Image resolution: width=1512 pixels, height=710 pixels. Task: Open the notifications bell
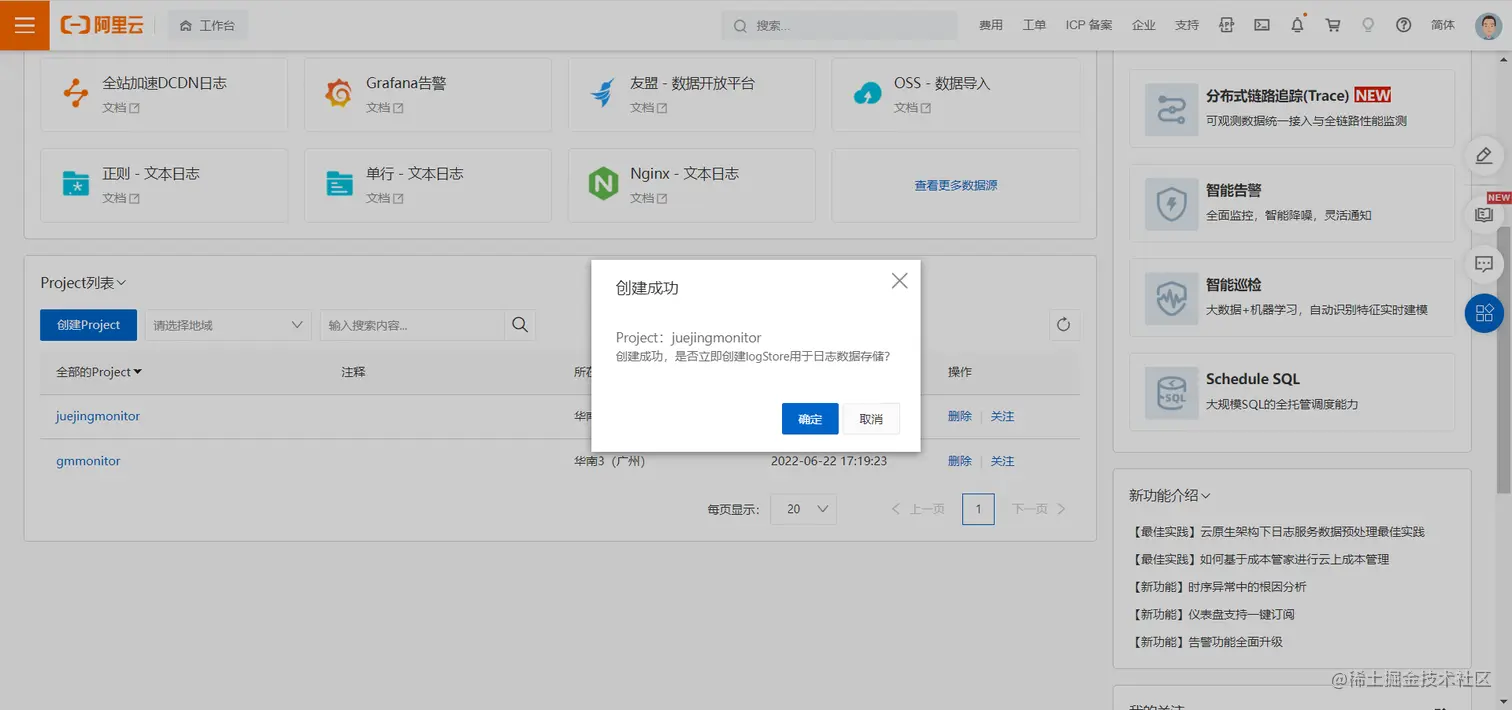[x=1297, y=25]
